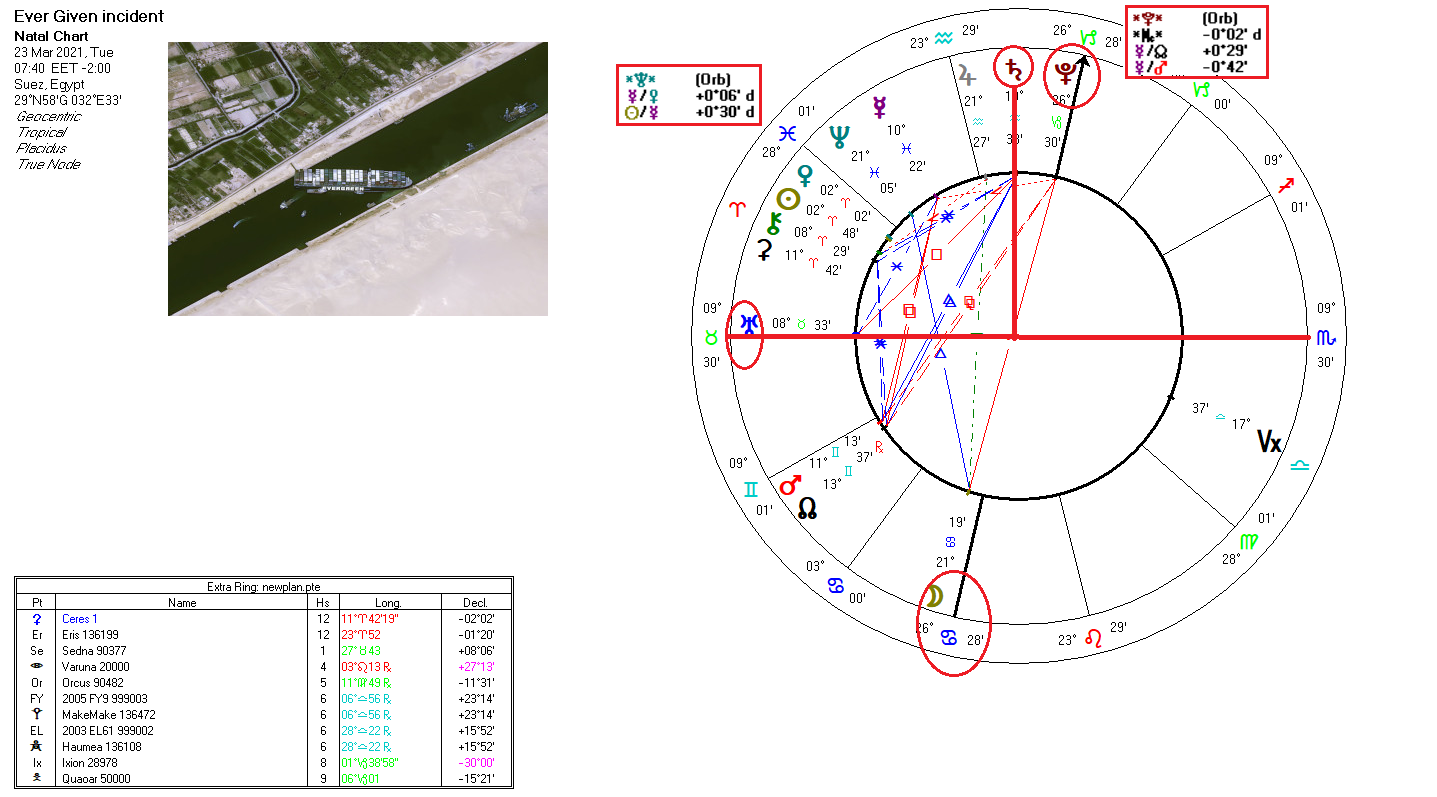Click the green Chiron key glyph
This screenshot has height=797, width=1437.
point(773,222)
